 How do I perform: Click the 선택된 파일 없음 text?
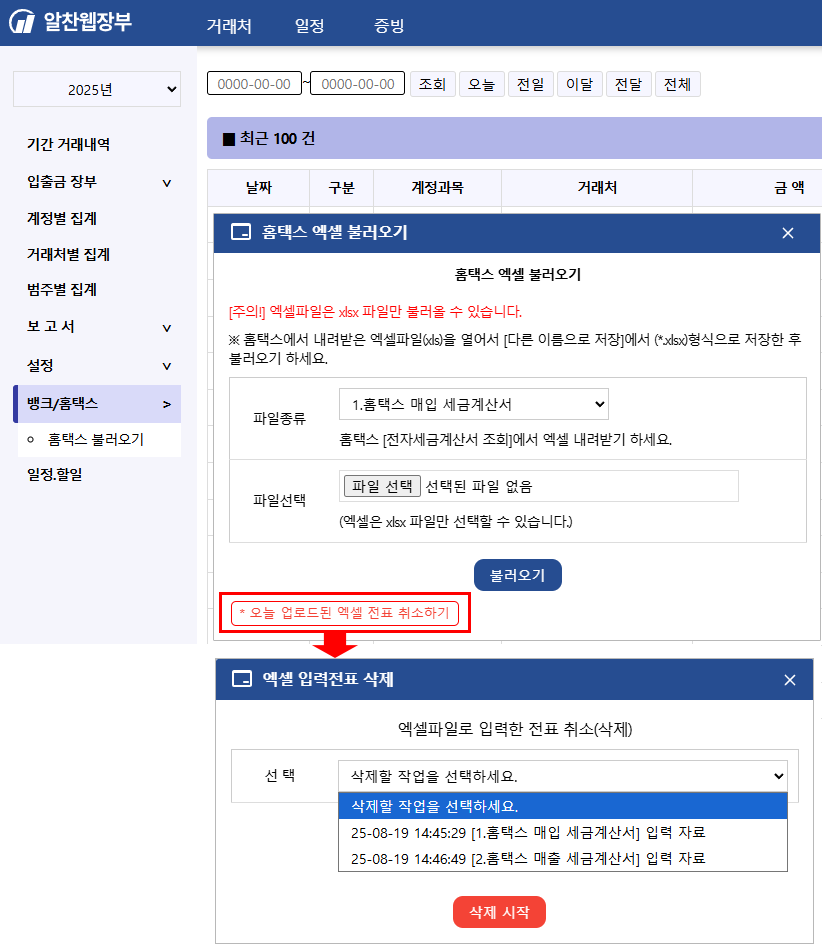(x=479, y=486)
